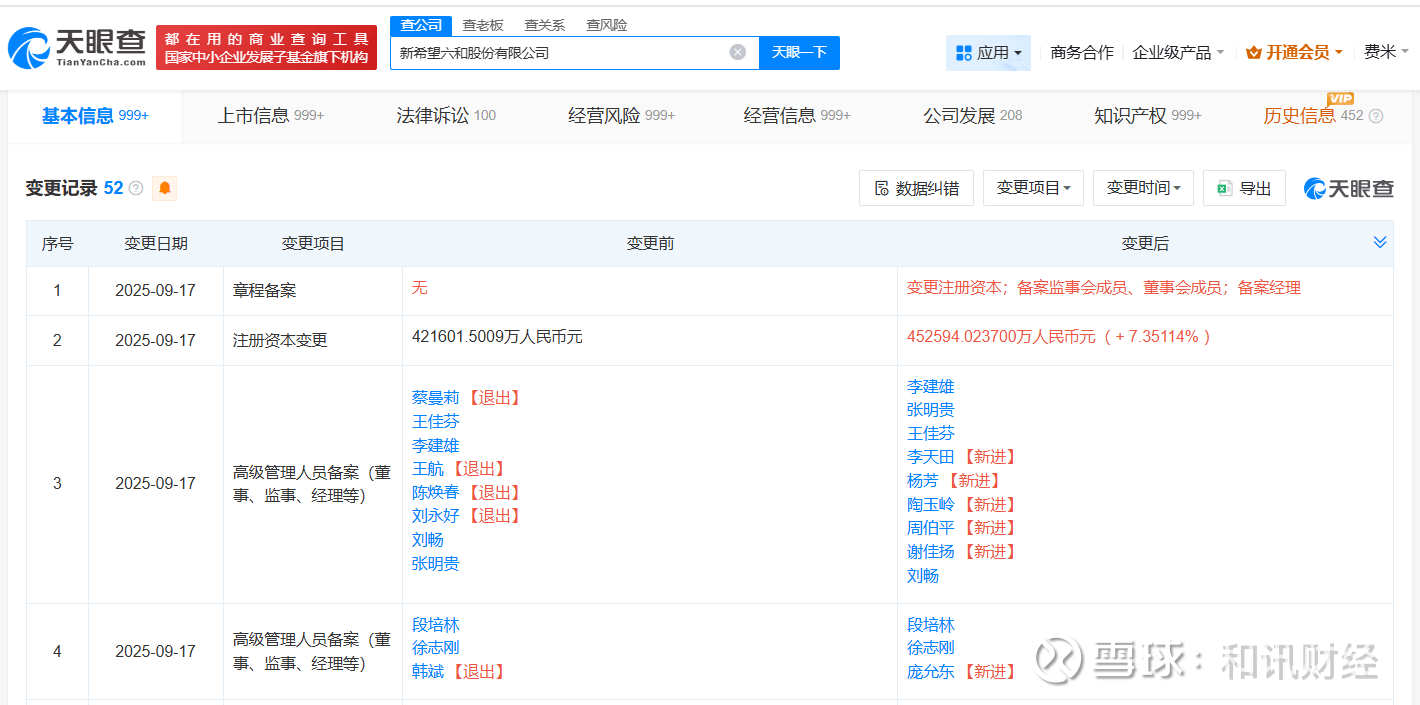Select the 法律诉讼 tab
The image size is (1420, 705).
pos(446,116)
